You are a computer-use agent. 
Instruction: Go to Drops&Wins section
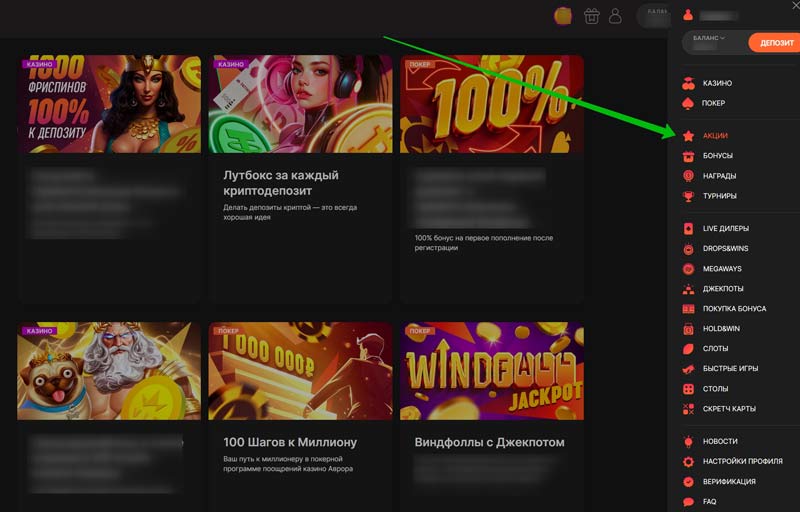tap(726, 249)
